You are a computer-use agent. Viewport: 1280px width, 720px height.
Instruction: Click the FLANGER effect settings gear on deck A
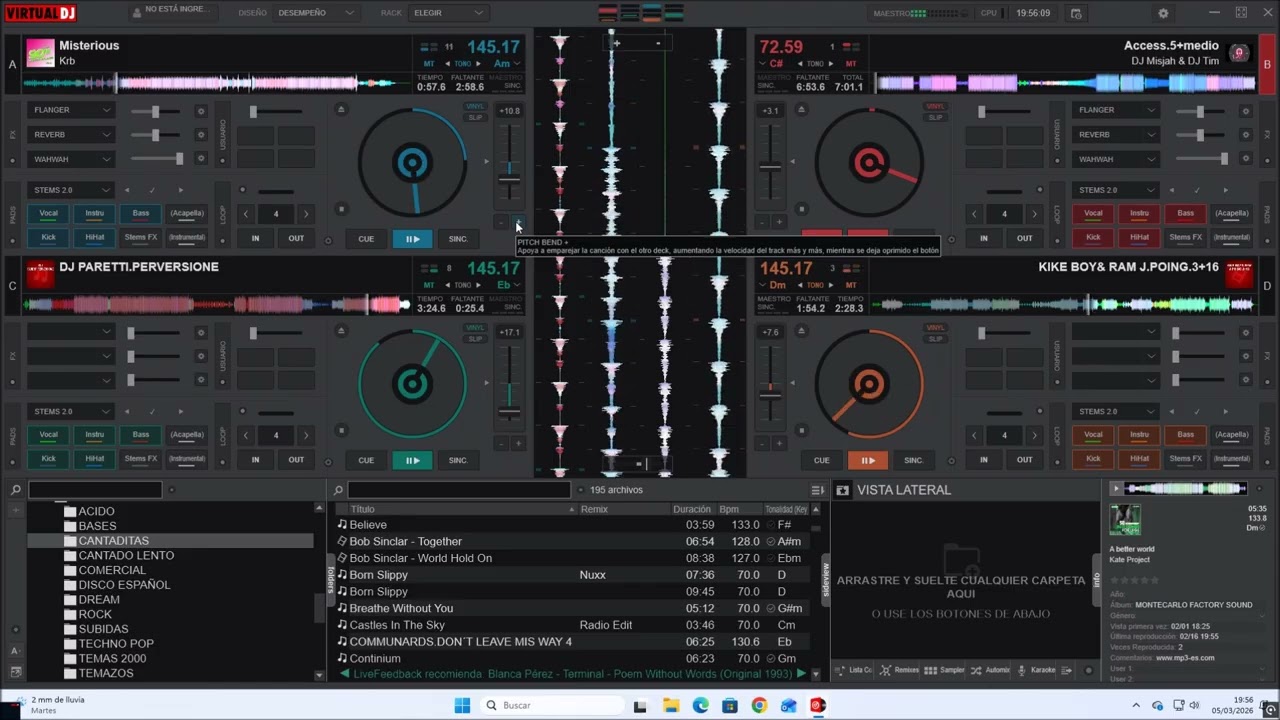click(201, 111)
